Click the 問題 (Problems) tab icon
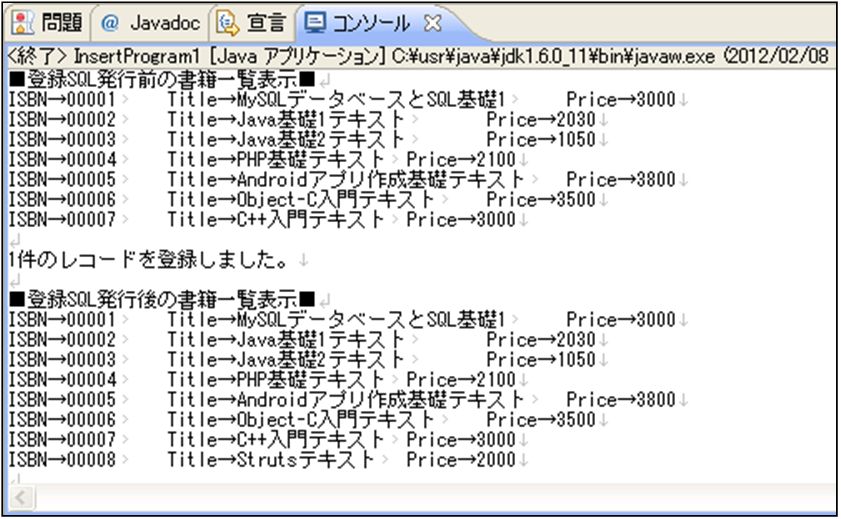Image resolution: width=841 pixels, height=519 pixels. tap(21, 21)
